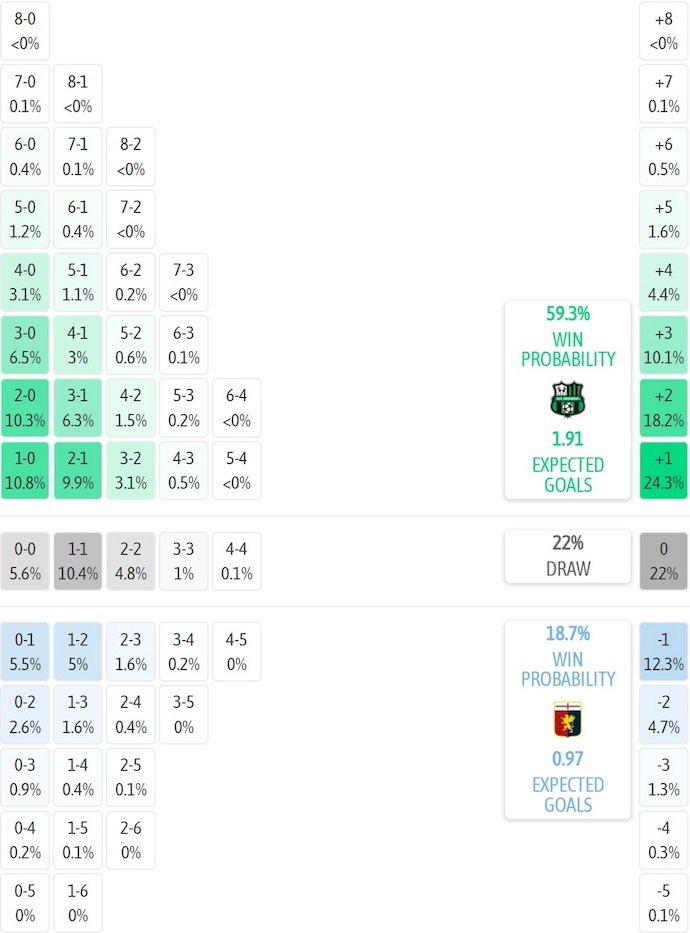Select the 1-2 scoreline at 5%
The width and height of the screenshot is (690, 933).
(x=78, y=652)
